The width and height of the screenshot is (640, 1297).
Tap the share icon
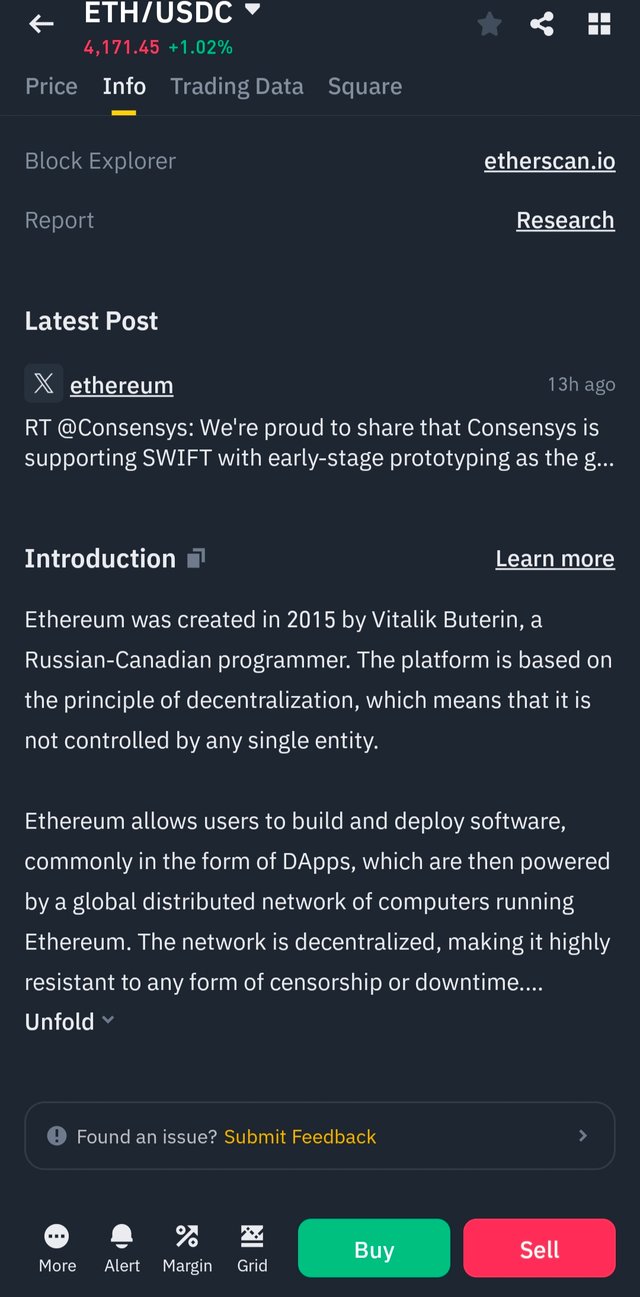click(x=542, y=24)
